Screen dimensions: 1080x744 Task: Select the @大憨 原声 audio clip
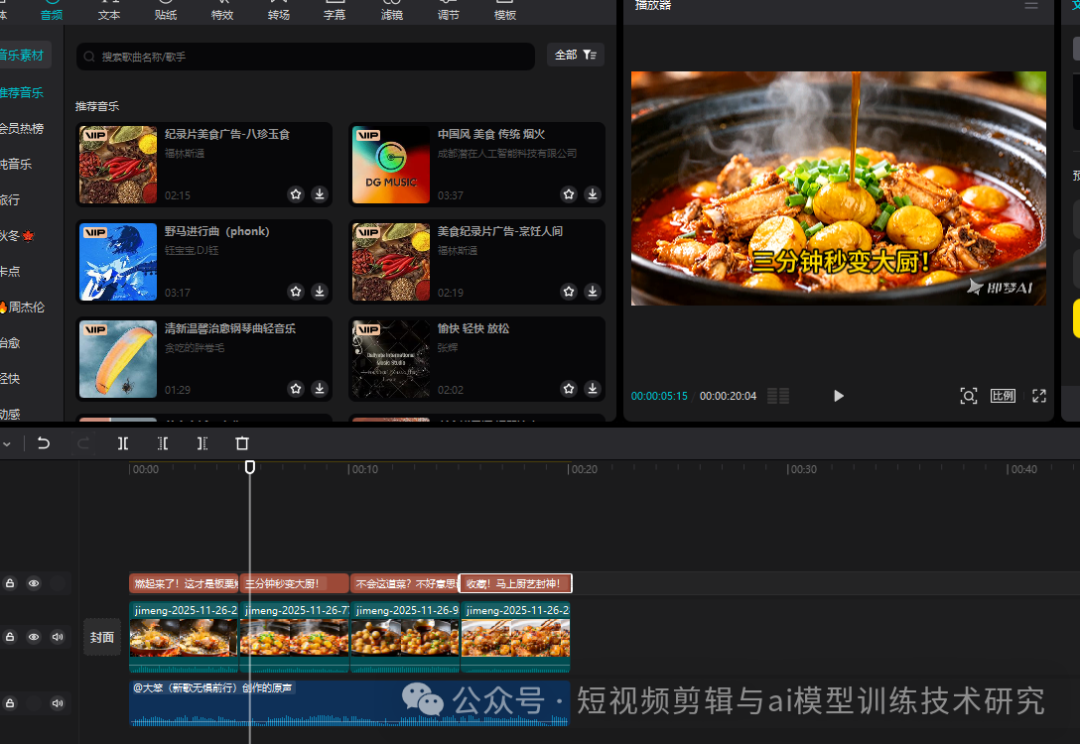[x=349, y=703]
